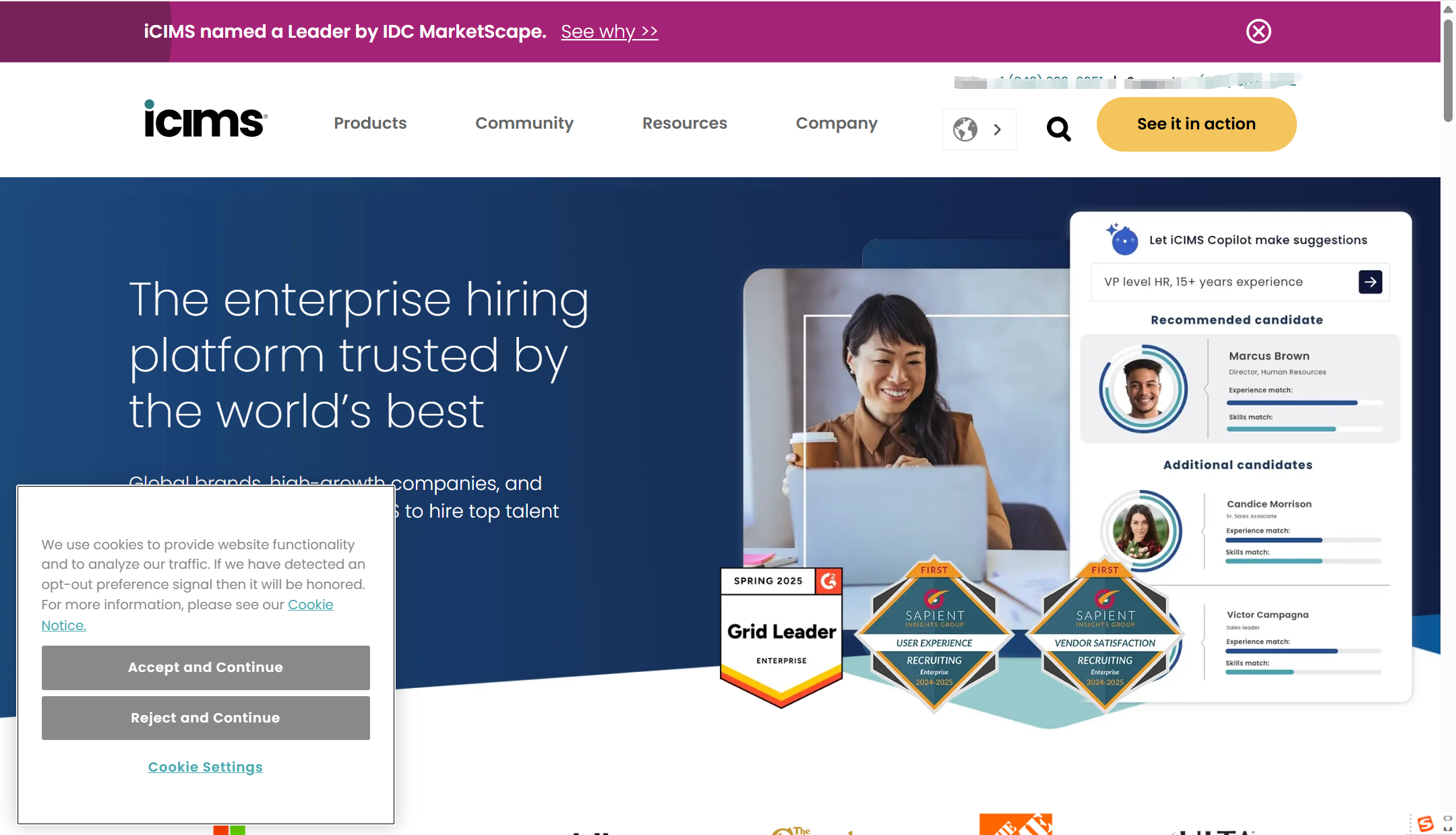The image size is (1456, 835).
Task: Click the G2 Grid Leader badge
Action: (781, 638)
